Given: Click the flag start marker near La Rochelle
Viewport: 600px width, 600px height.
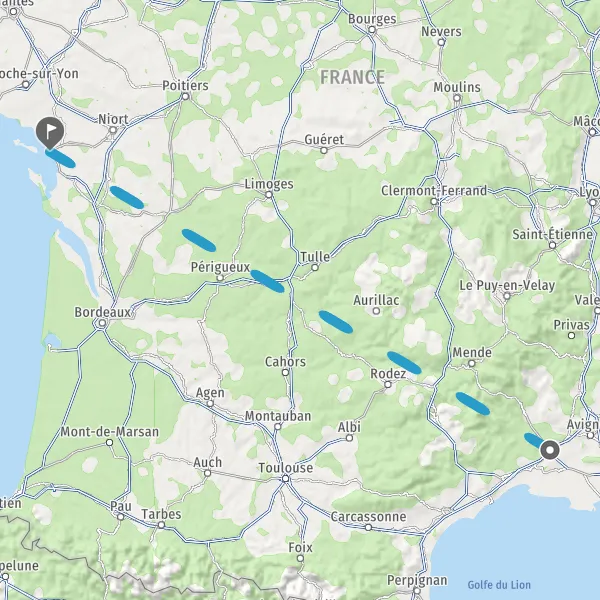Looking at the screenshot, I should coord(50,132).
